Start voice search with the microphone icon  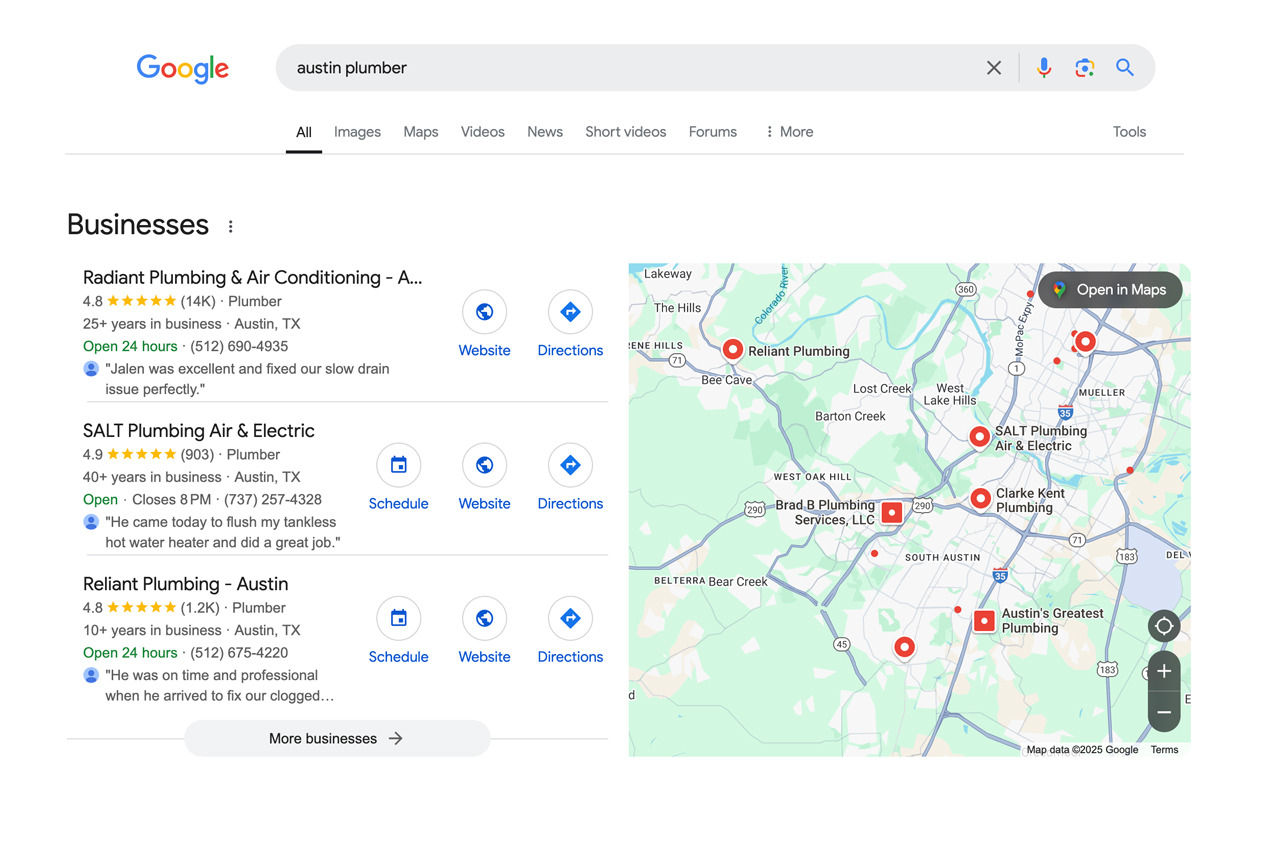pos(1044,68)
